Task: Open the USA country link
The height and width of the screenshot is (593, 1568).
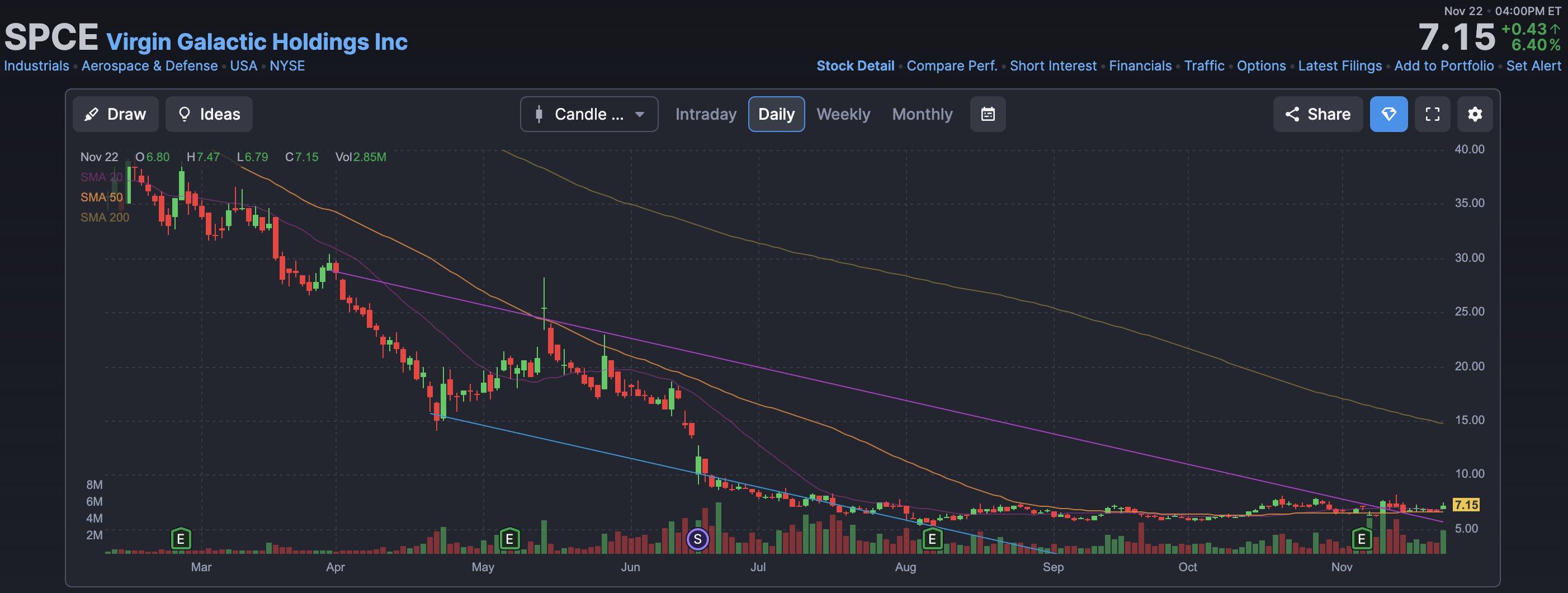Action: pyautogui.click(x=243, y=66)
